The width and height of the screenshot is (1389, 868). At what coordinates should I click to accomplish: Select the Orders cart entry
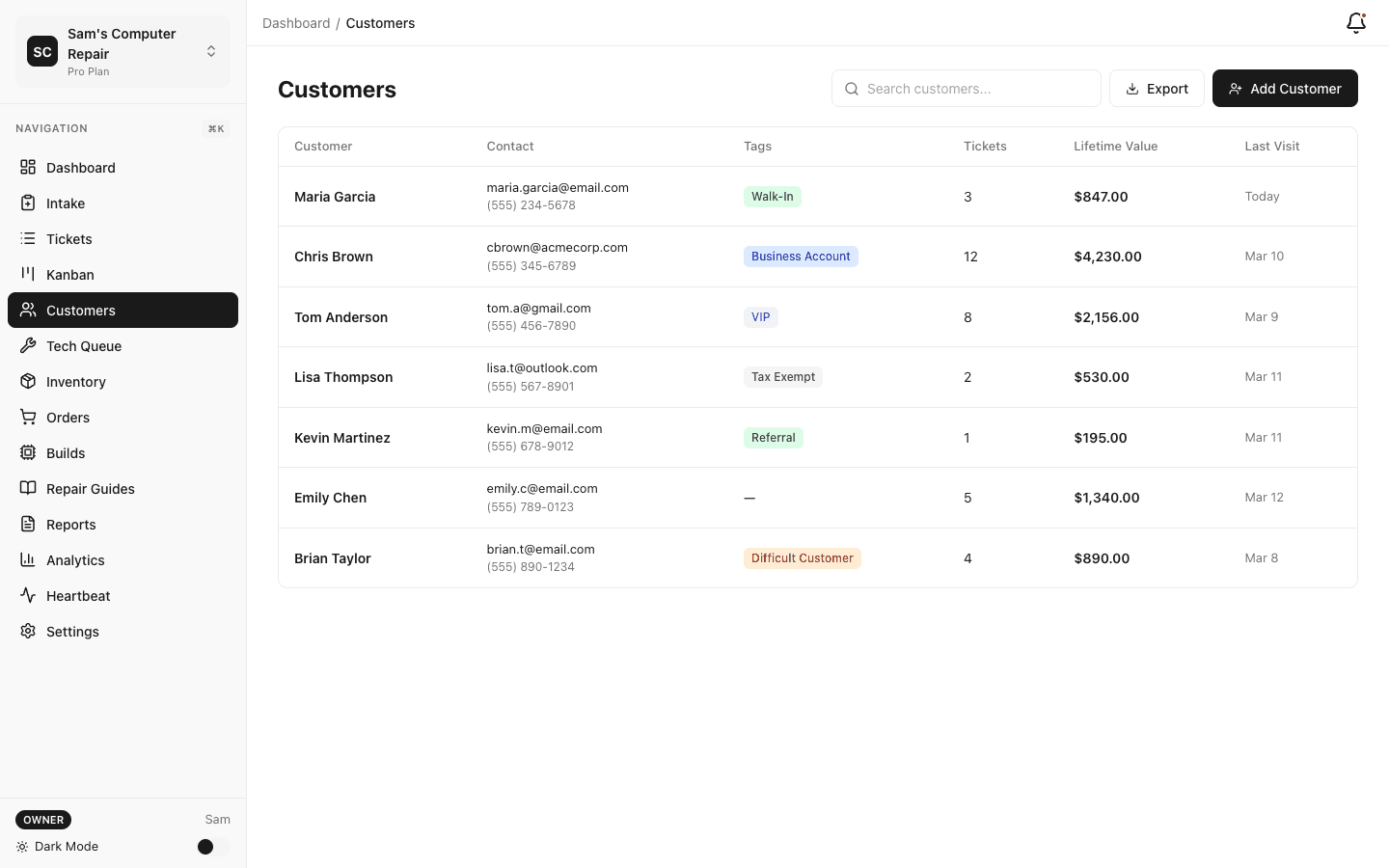click(68, 417)
